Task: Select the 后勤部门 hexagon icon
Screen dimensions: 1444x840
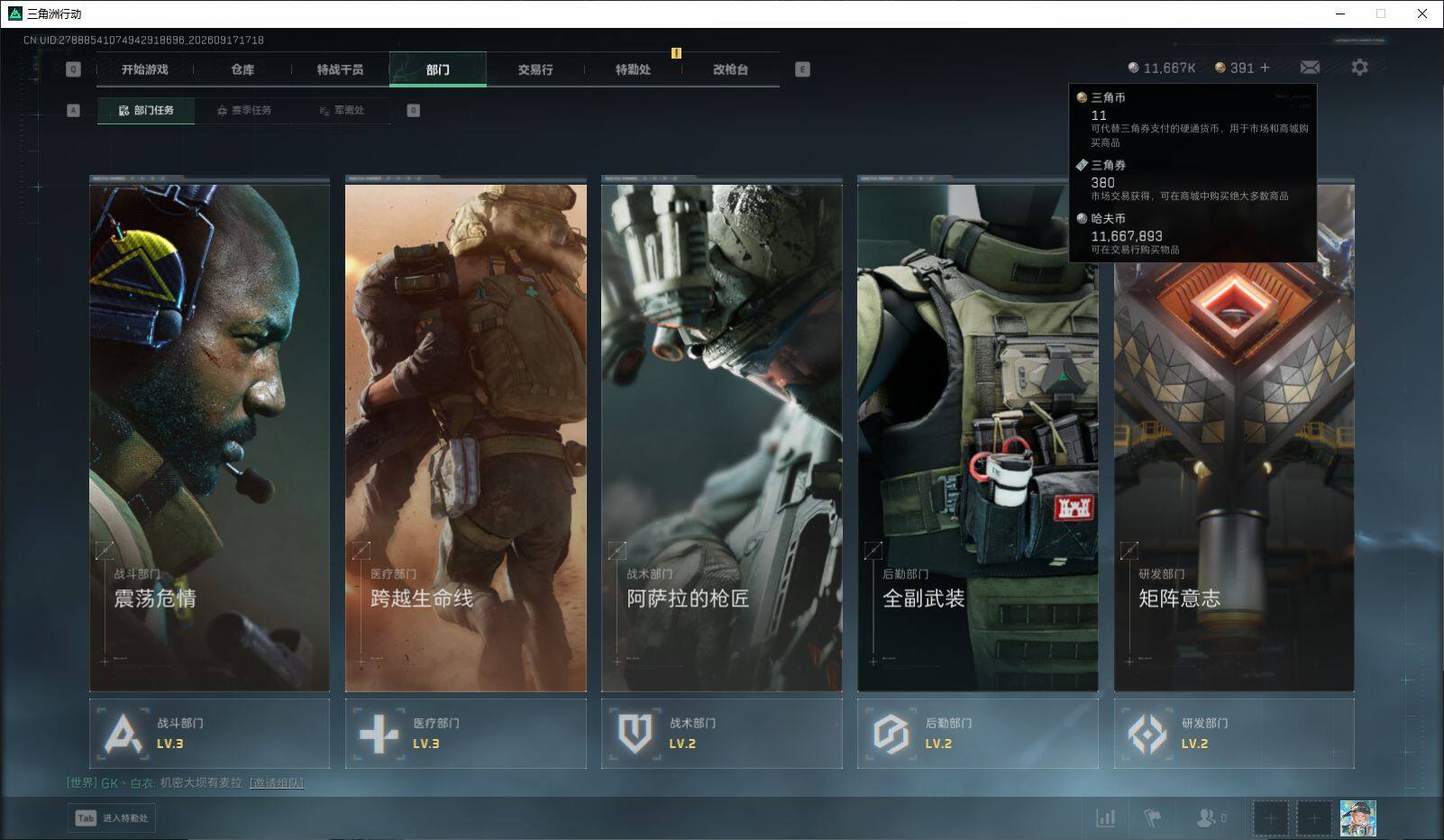Action: [891, 733]
